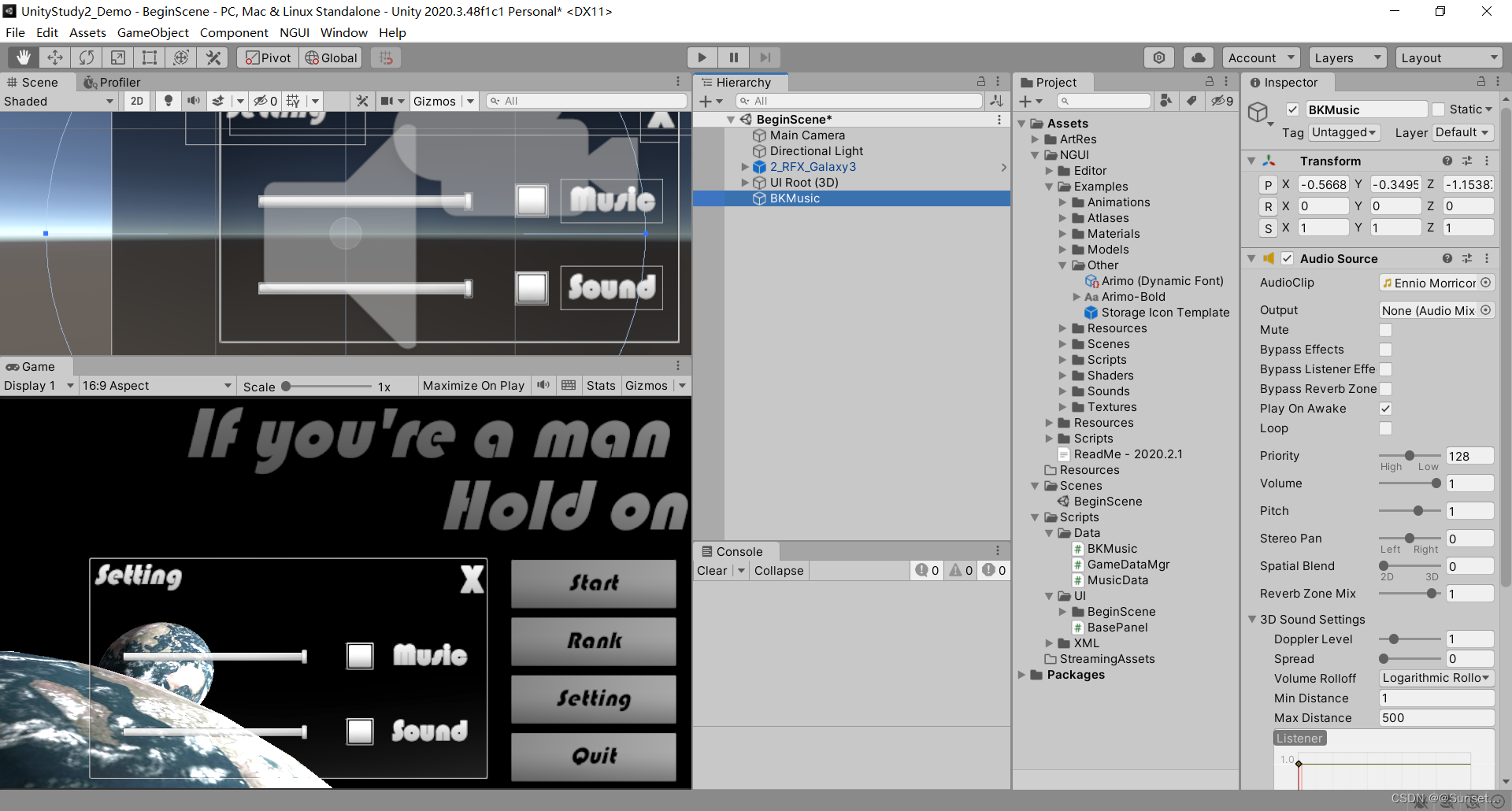
Task: Enable Bypass Listener Effects checkbox
Action: (1385, 369)
